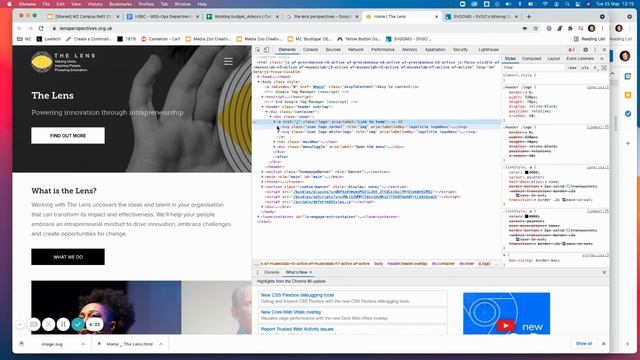Close the downloads bar with its X
Viewport: 640px width, 360px height.
(603, 344)
